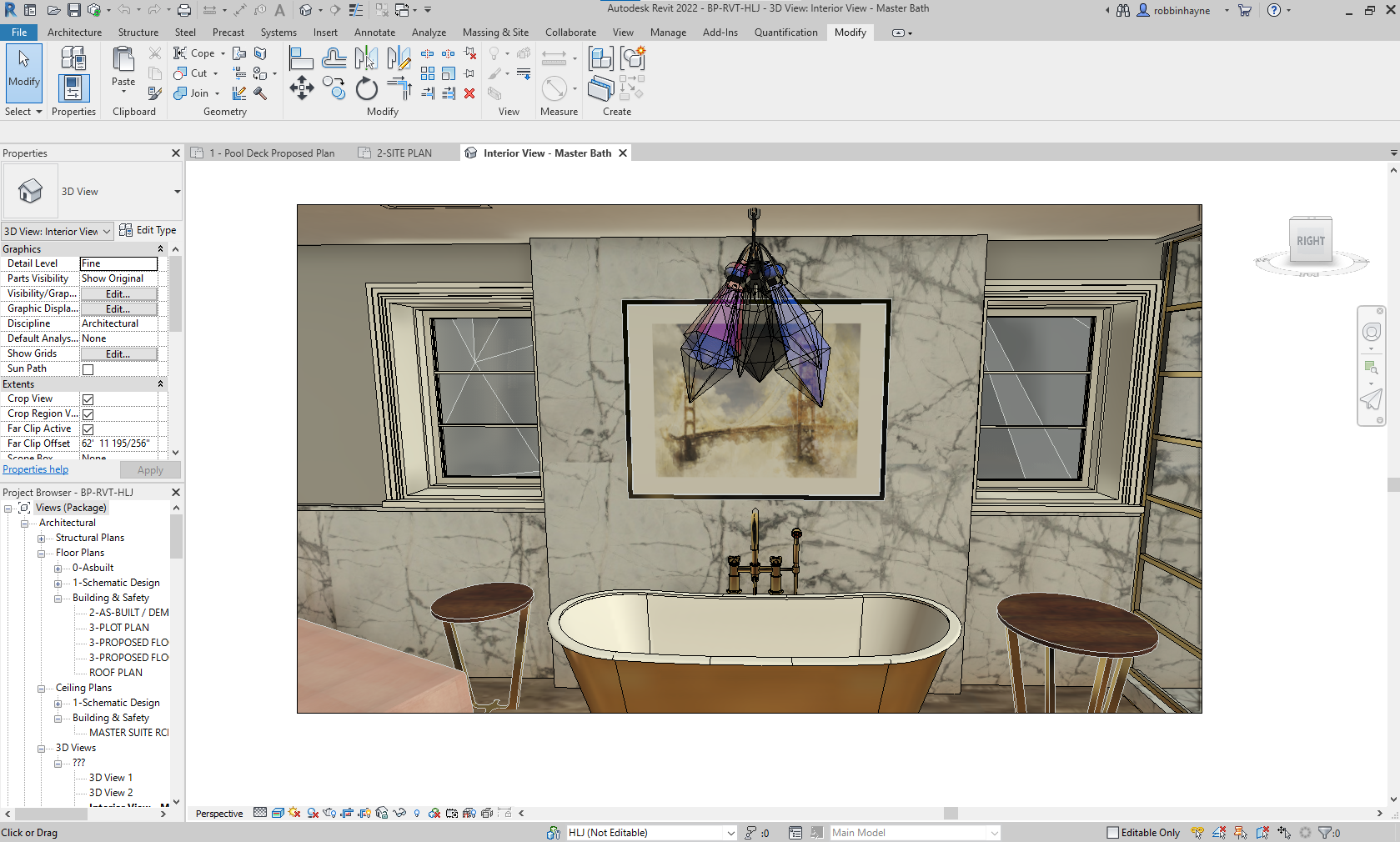Click Edit button for Graphic Display Options
Image resolution: width=1400 pixels, height=842 pixels.
click(x=118, y=309)
